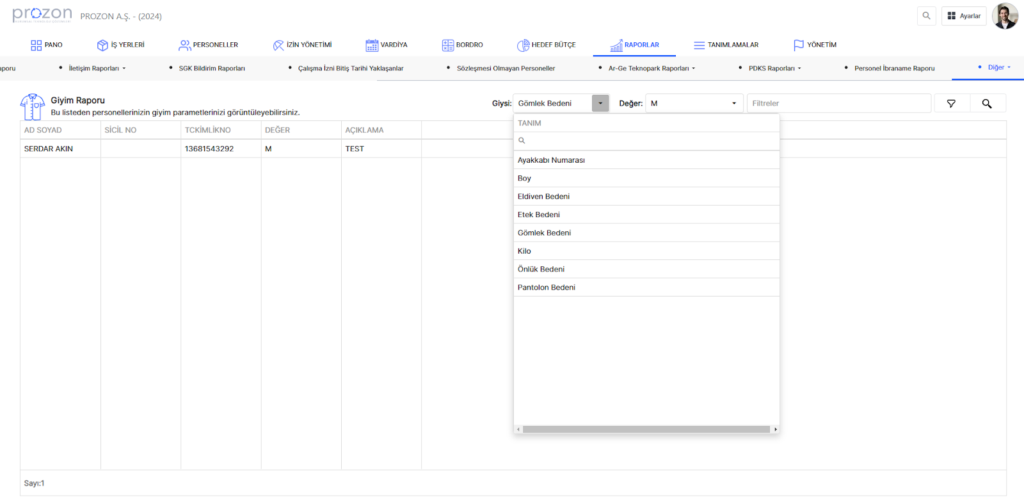The image size is (1024, 504).
Task: Open SGK Bildirim Raporları link
Action: pyautogui.click(x=211, y=68)
